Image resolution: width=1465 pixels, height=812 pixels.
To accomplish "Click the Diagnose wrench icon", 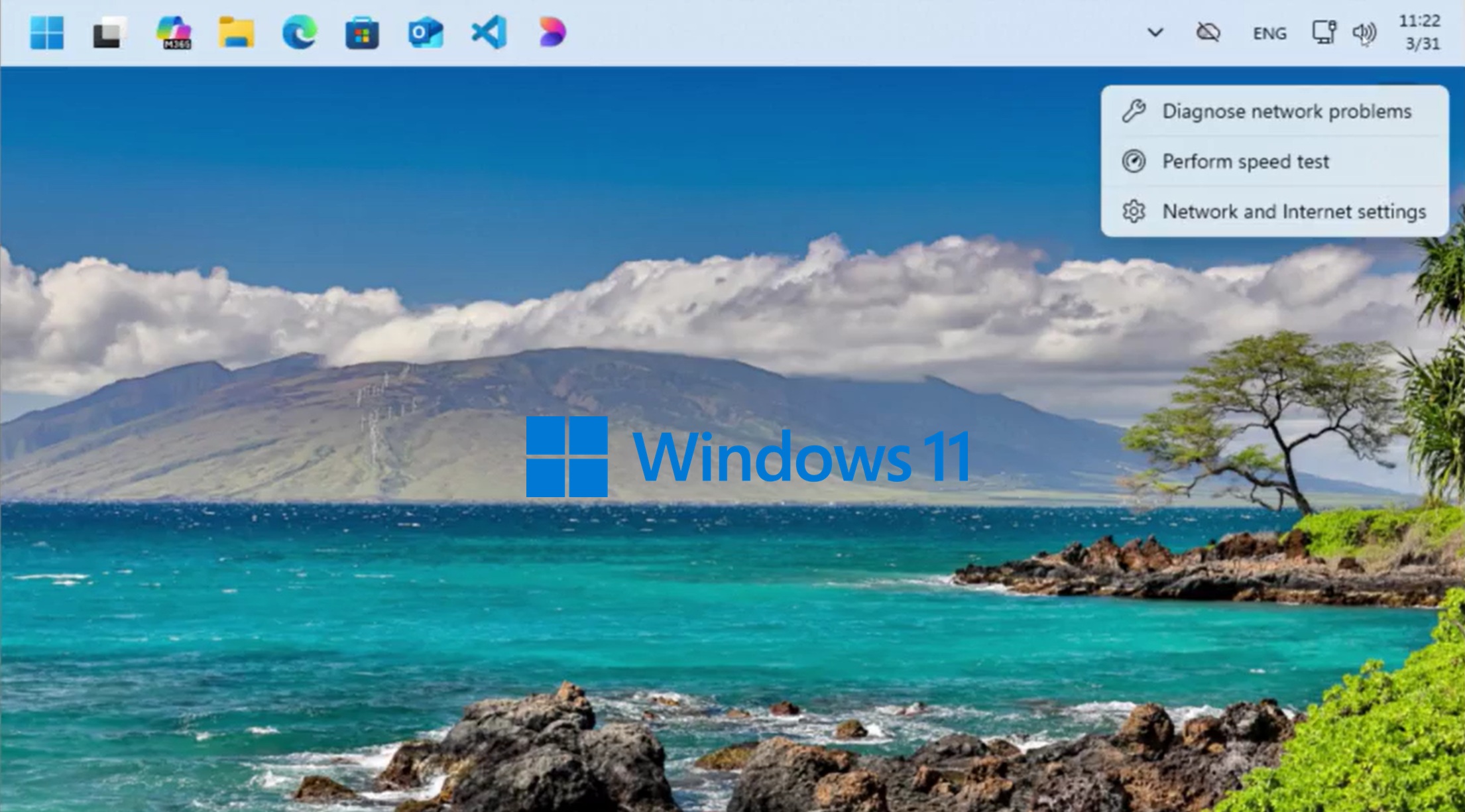I will 1136,111.
